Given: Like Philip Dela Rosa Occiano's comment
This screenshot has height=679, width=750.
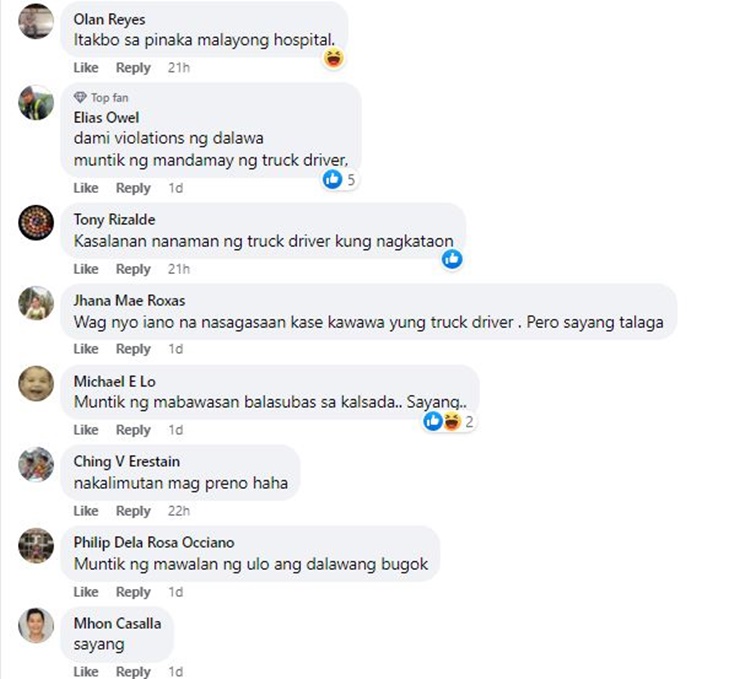Looking at the screenshot, I should 86,592.
